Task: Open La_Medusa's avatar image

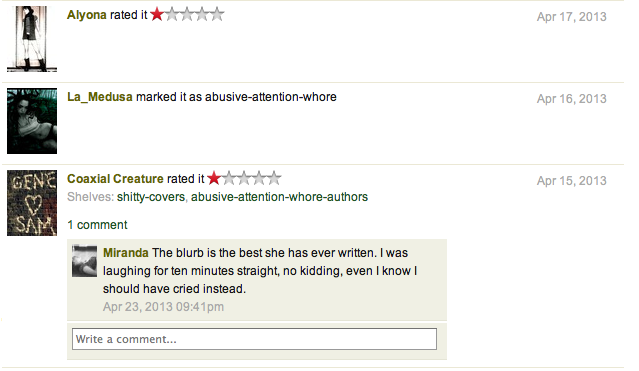Action: [x=32, y=121]
